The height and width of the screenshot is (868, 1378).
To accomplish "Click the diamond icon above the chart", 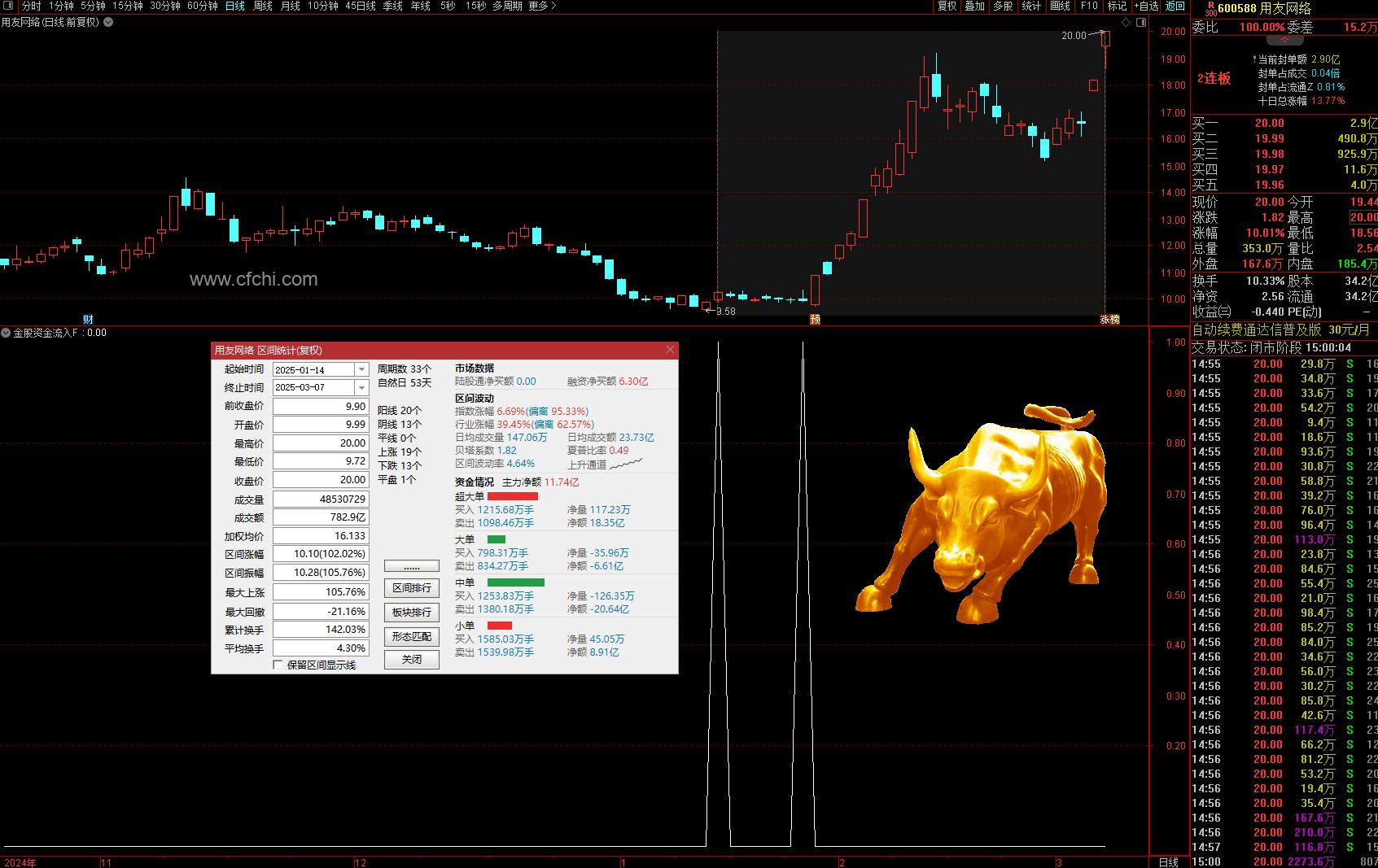I will (1127, 22).
